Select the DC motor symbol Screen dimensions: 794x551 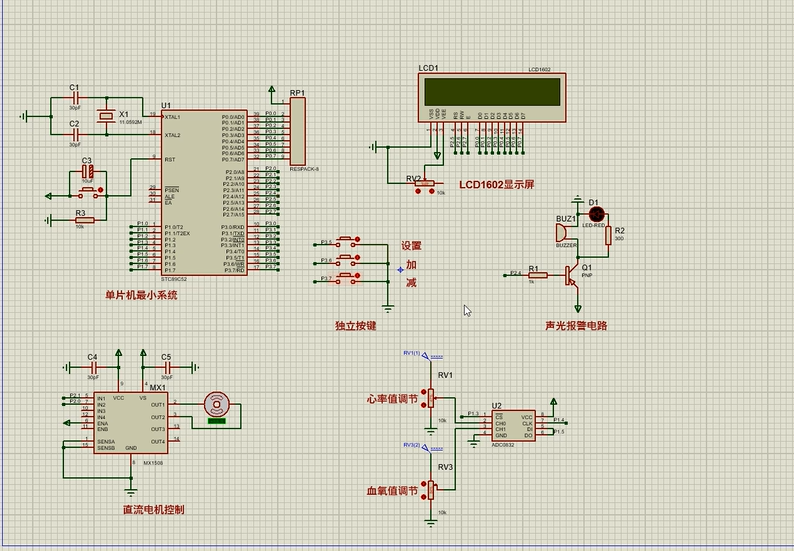(x=215, y=405)
